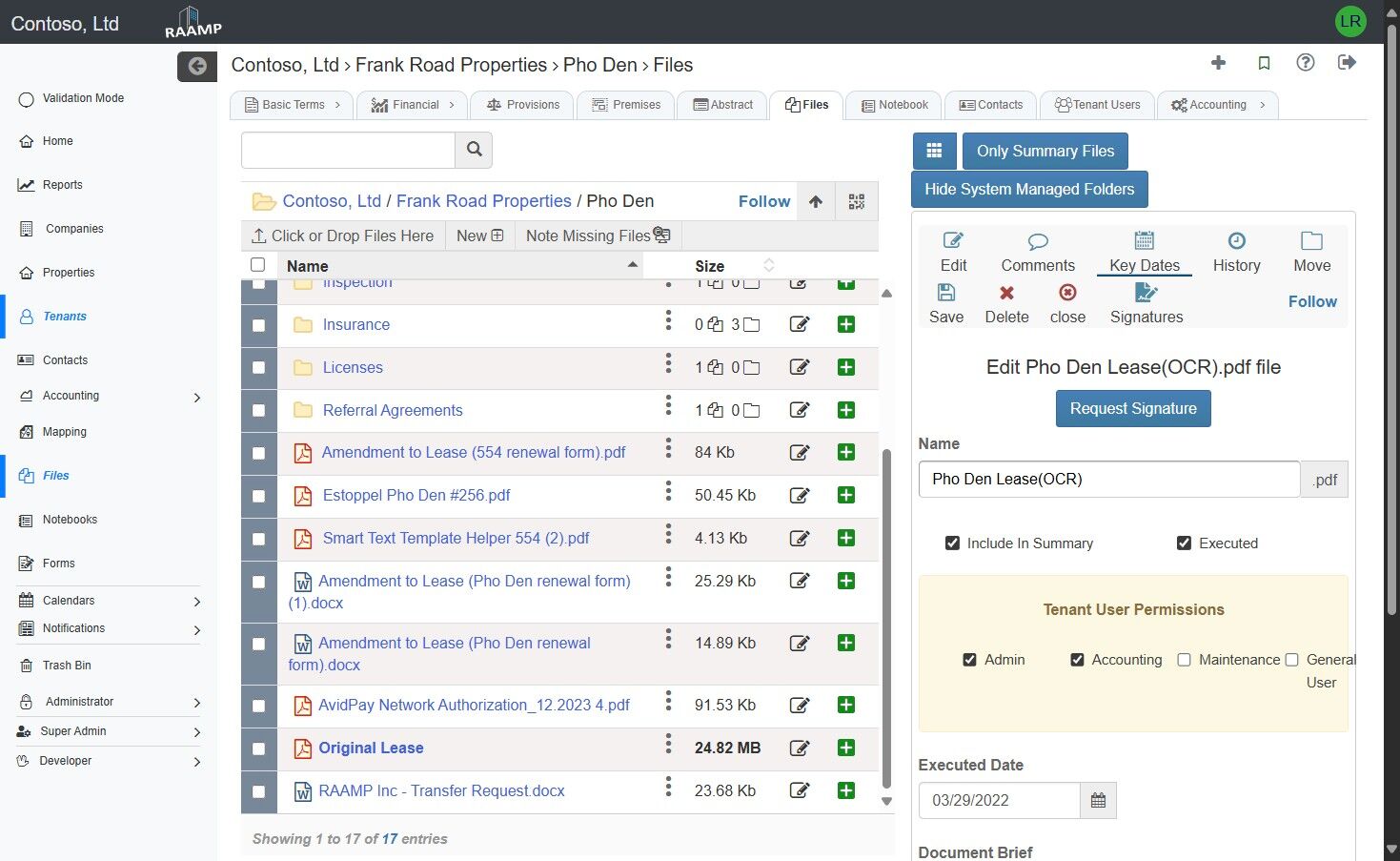Enable the Maintenance permission checkbox
The image size is (1400, 861).
[x=1184, y=660]
